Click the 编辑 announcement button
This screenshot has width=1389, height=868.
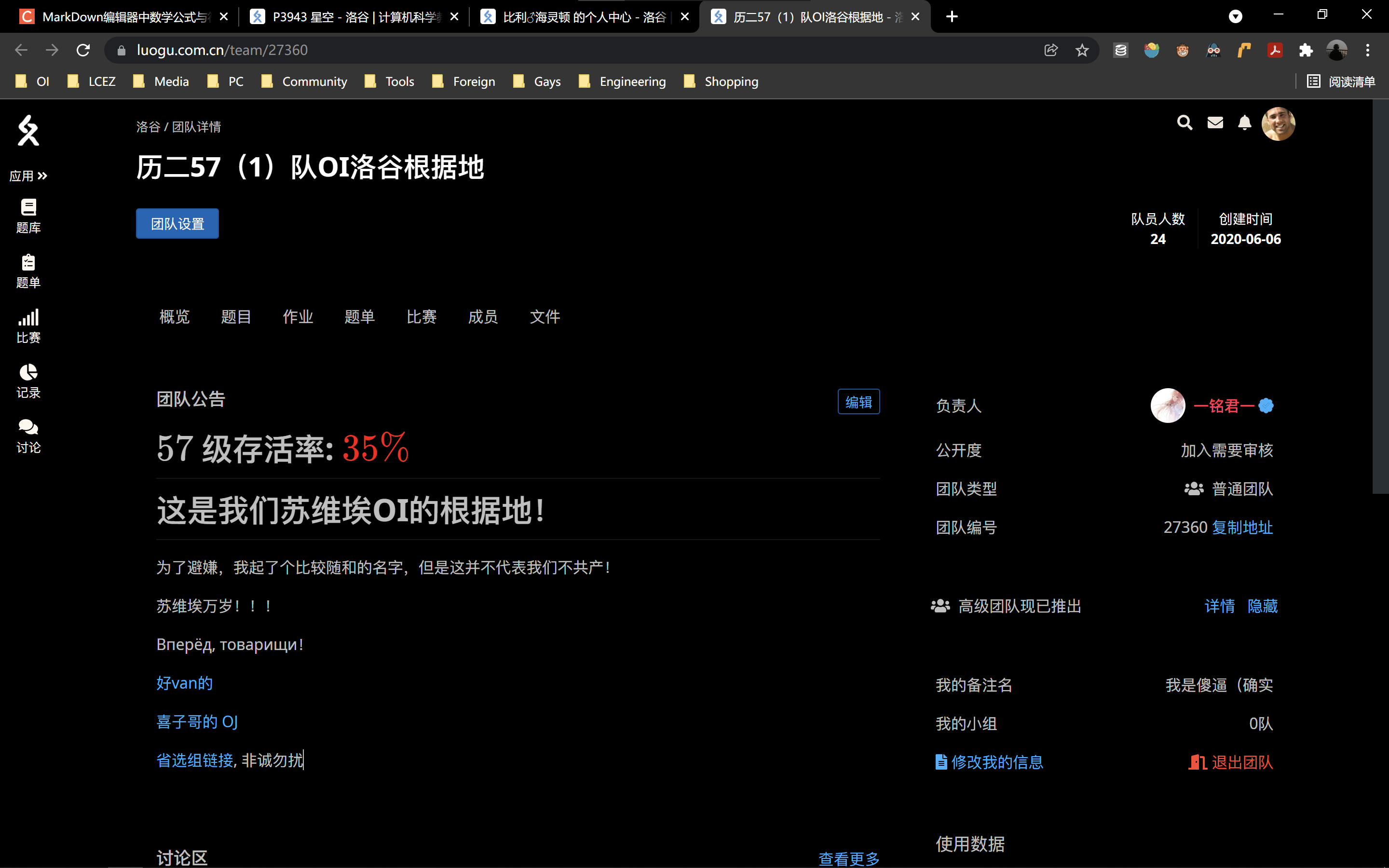(x=858, y=402)
